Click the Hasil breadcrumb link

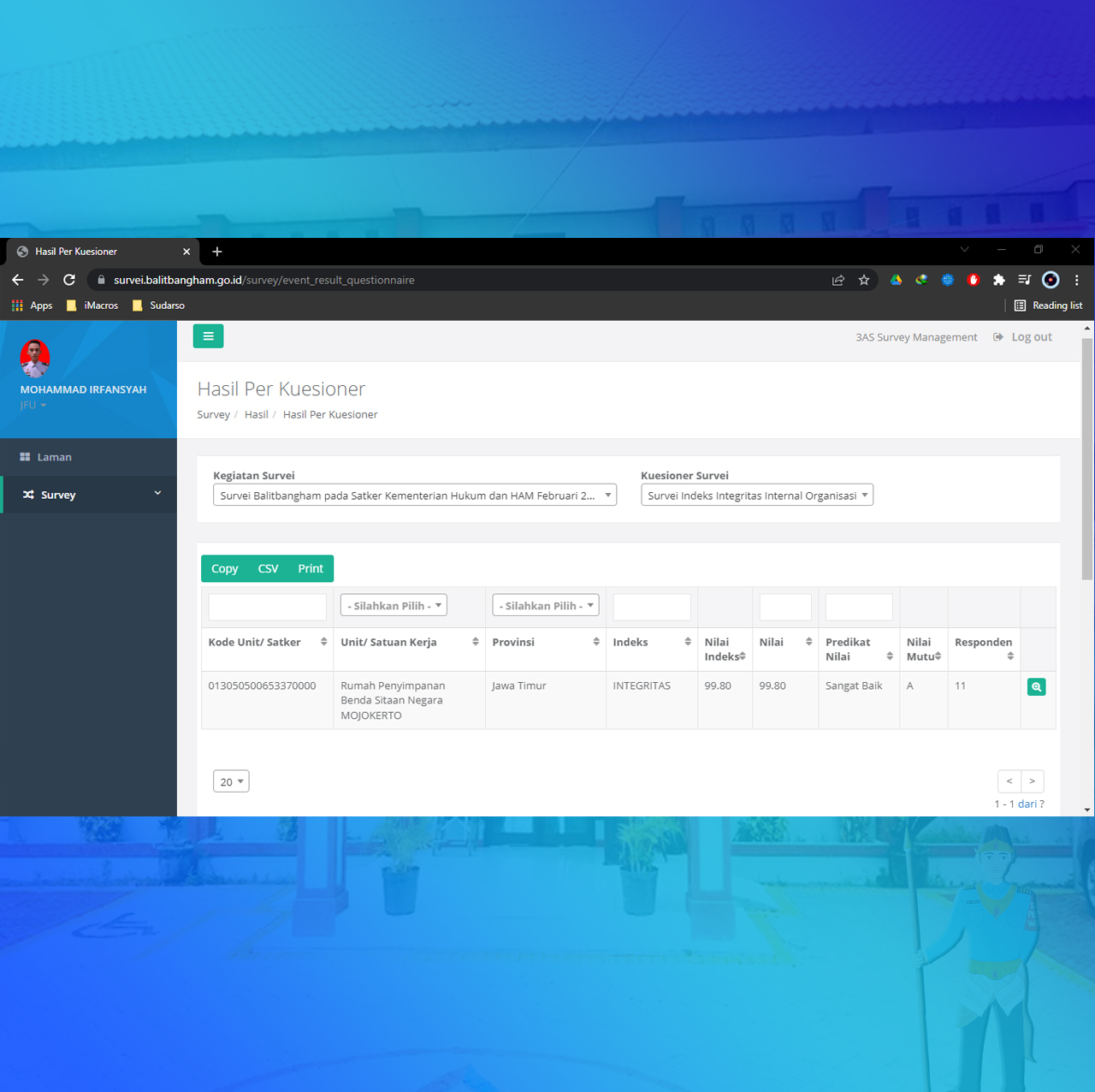[256, 414]
